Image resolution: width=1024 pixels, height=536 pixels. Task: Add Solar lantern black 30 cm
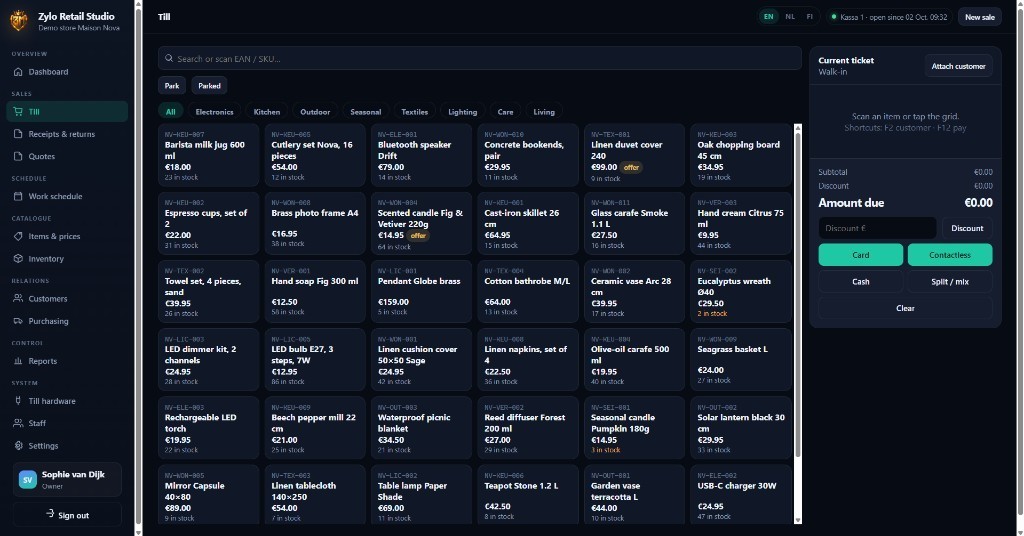pos(741,428)
